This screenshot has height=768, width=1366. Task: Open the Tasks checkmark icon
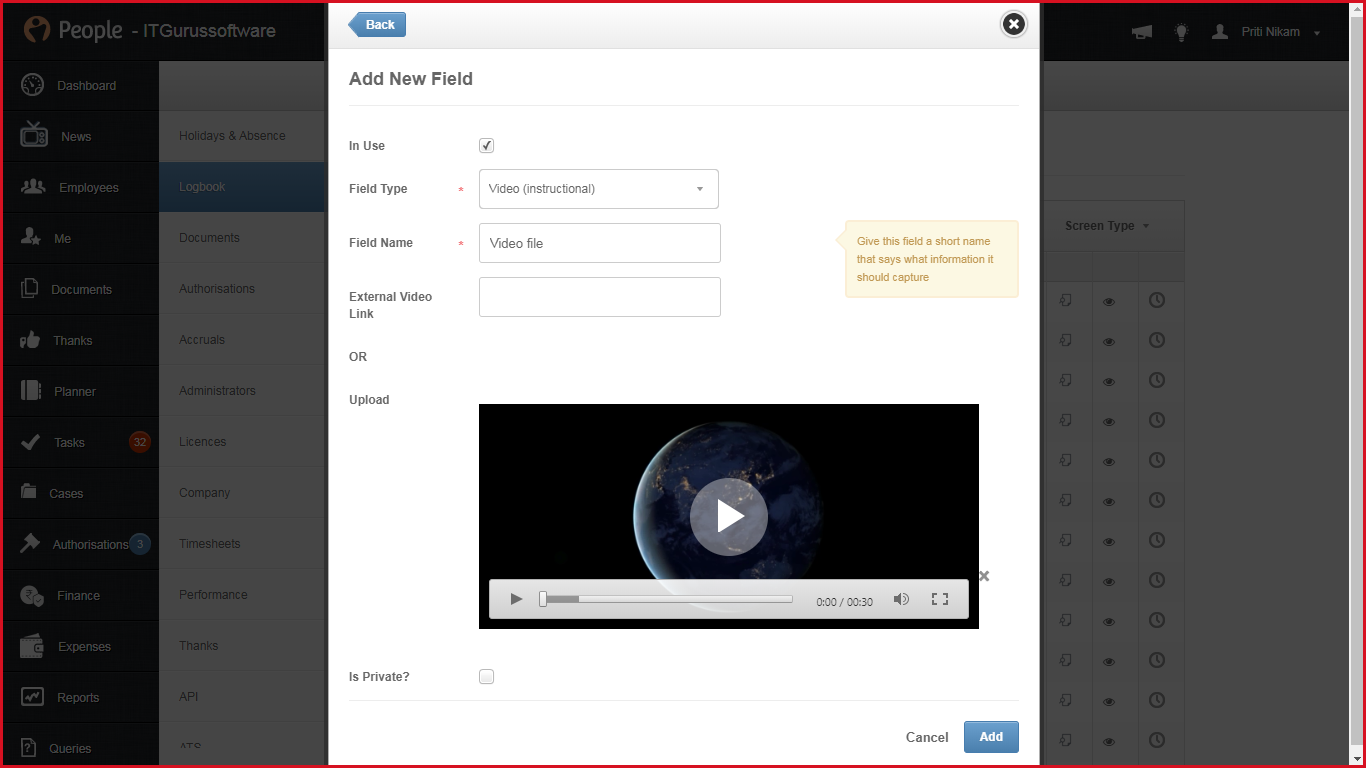31,442
